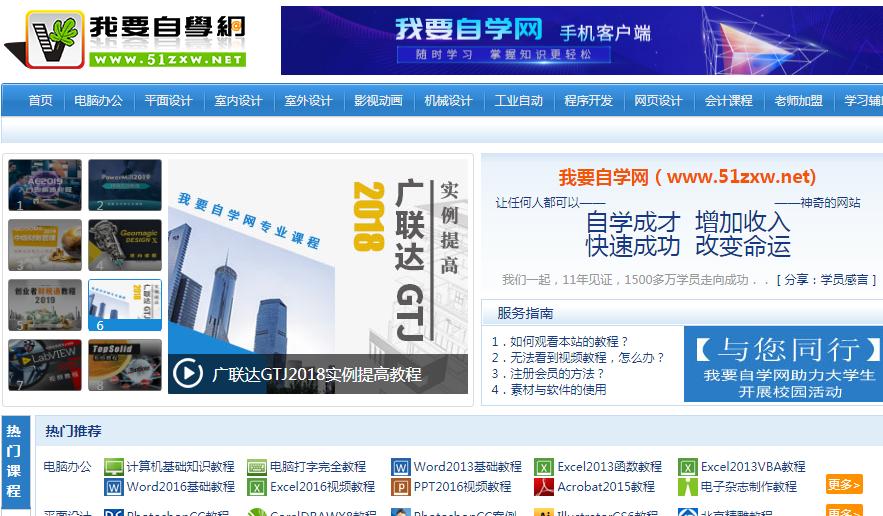Open the 电脑办公 menu
This screenshot has height=516, width=883.
99,101
